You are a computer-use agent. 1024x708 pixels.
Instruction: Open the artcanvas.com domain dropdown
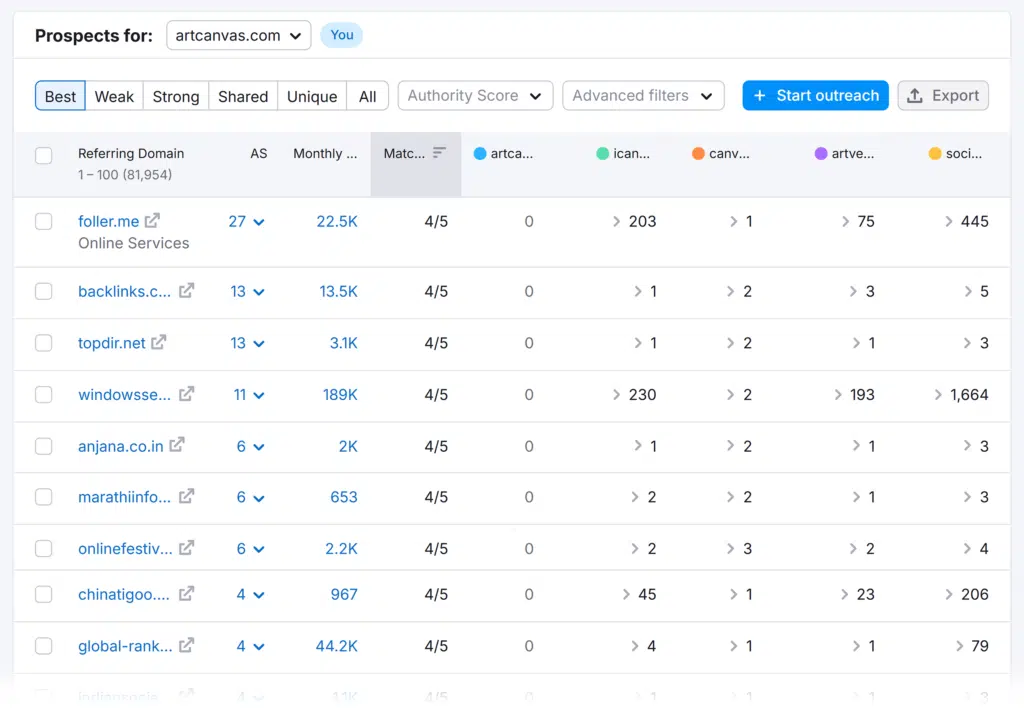point(238,36)
